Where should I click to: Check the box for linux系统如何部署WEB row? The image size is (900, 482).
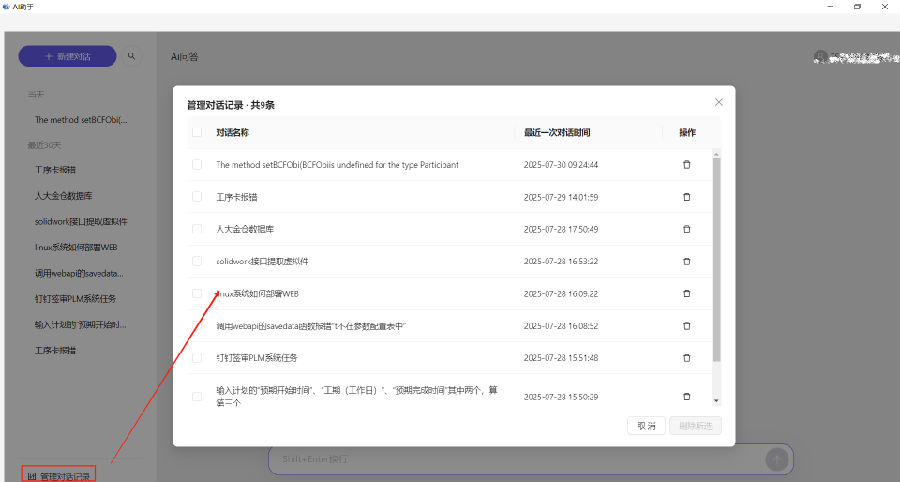point(197,293)
